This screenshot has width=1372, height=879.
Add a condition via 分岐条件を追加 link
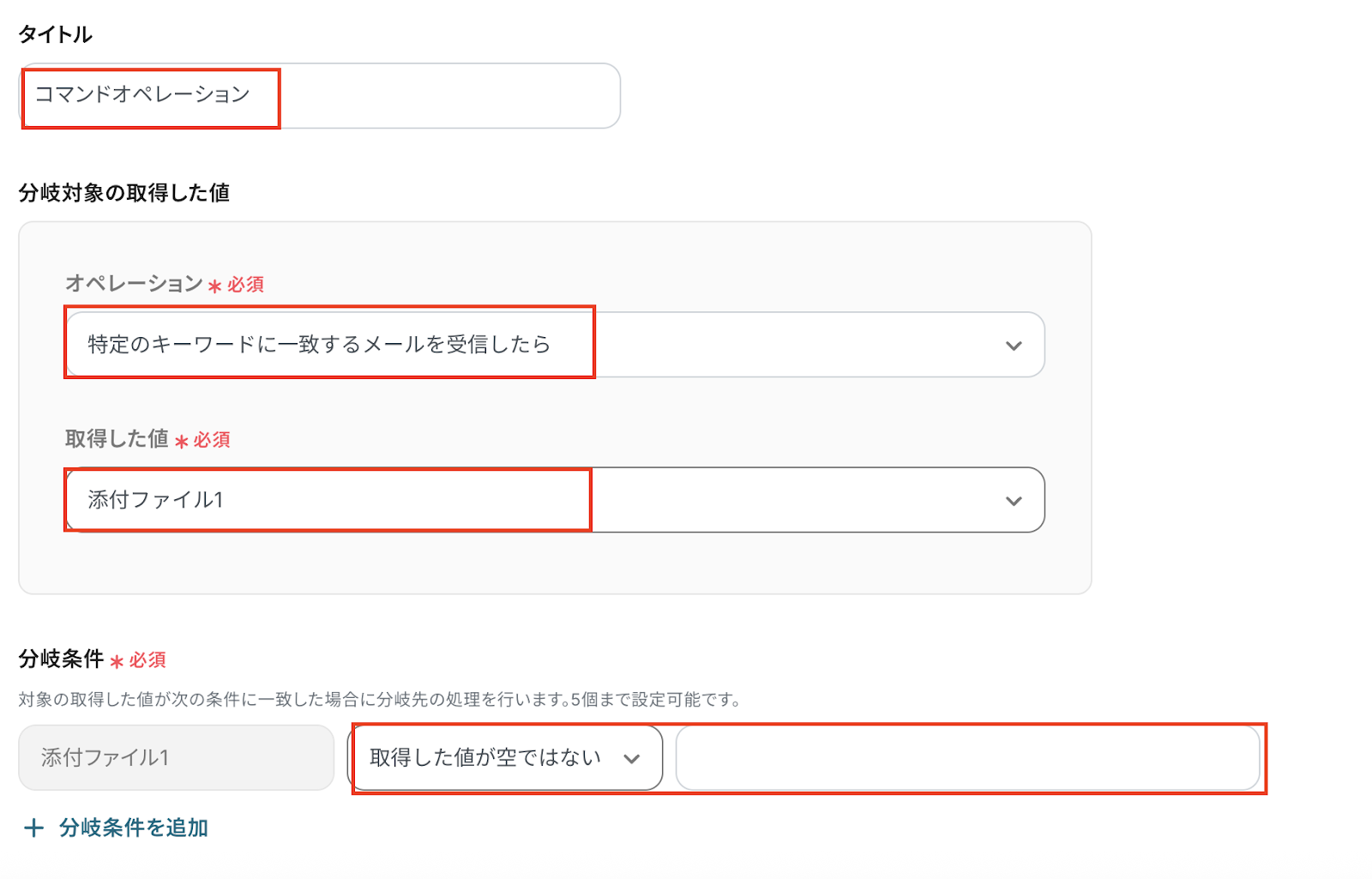click(x=134, y=828)
